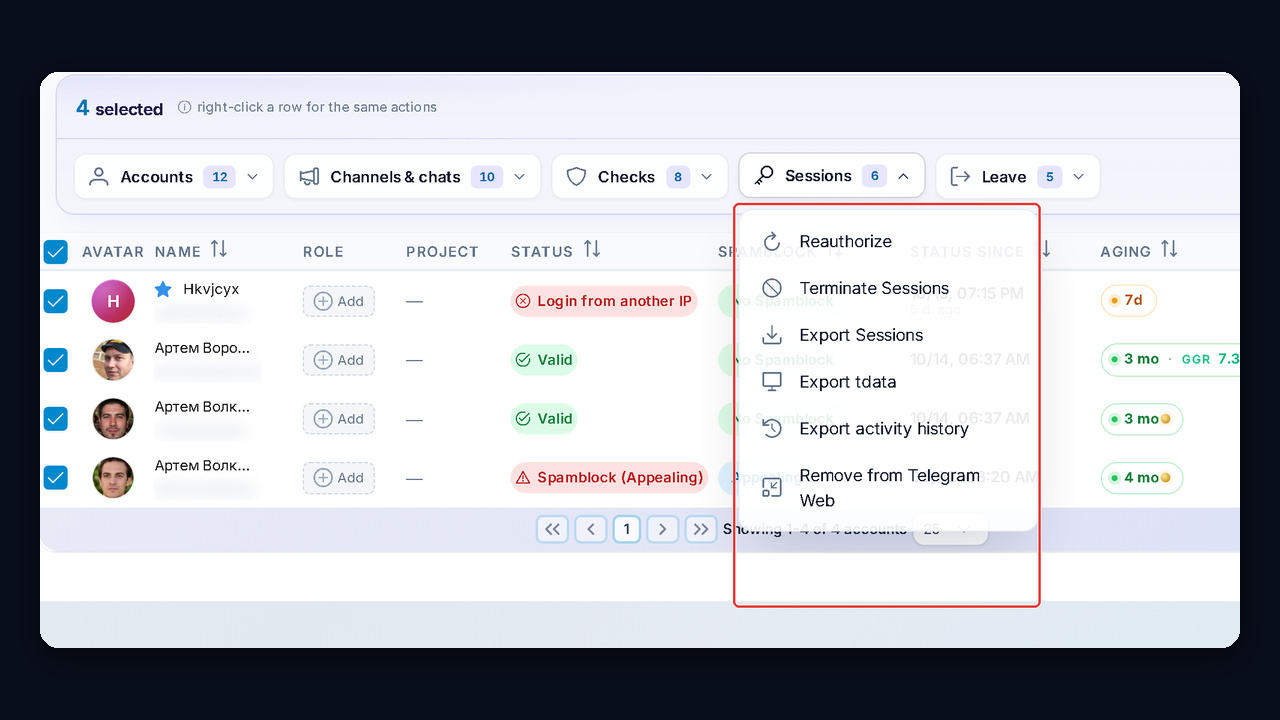Click the 4 mo aging badge
Image resolution: width=1280 pixels, height=720 pixels.
click(x=1142, y=478)
